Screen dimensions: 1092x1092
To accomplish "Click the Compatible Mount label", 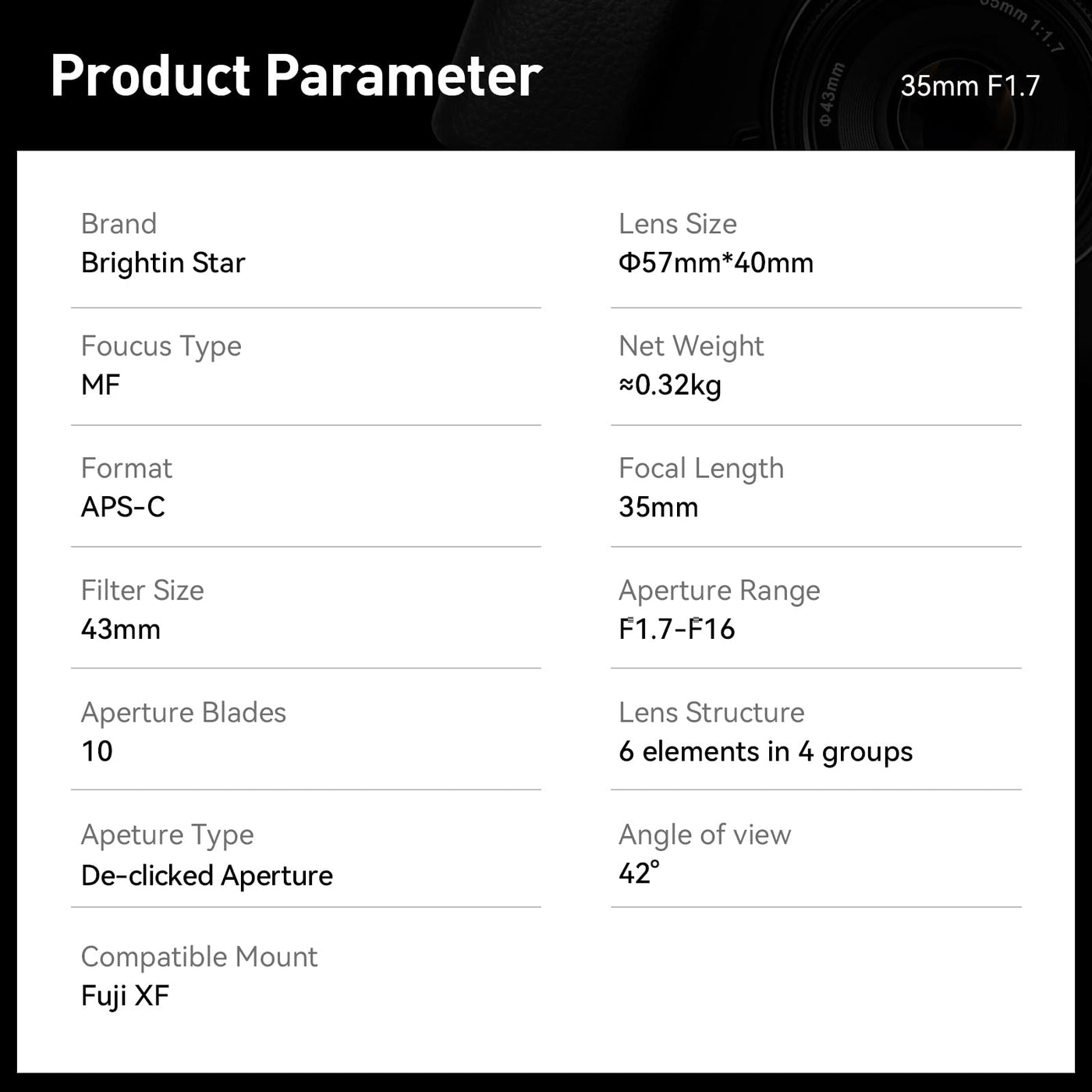I will [199, 957].
